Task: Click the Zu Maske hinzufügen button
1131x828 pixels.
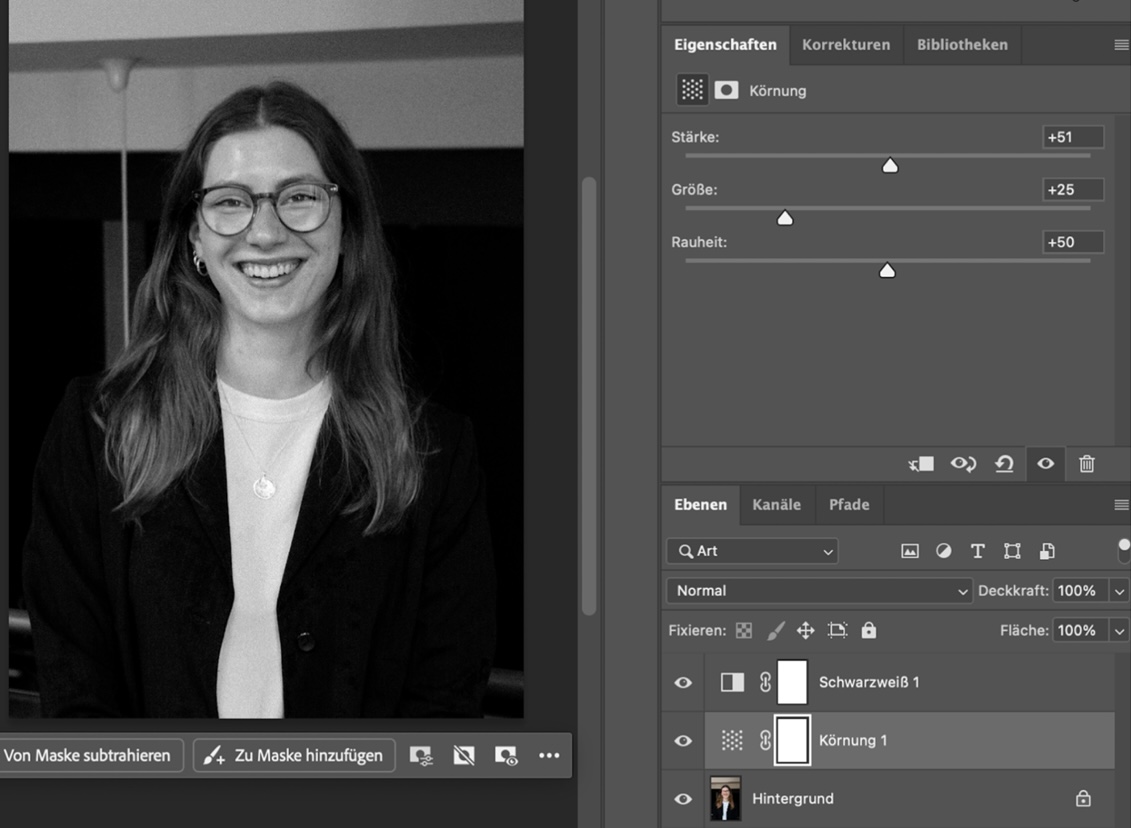Action: [293, 755]
